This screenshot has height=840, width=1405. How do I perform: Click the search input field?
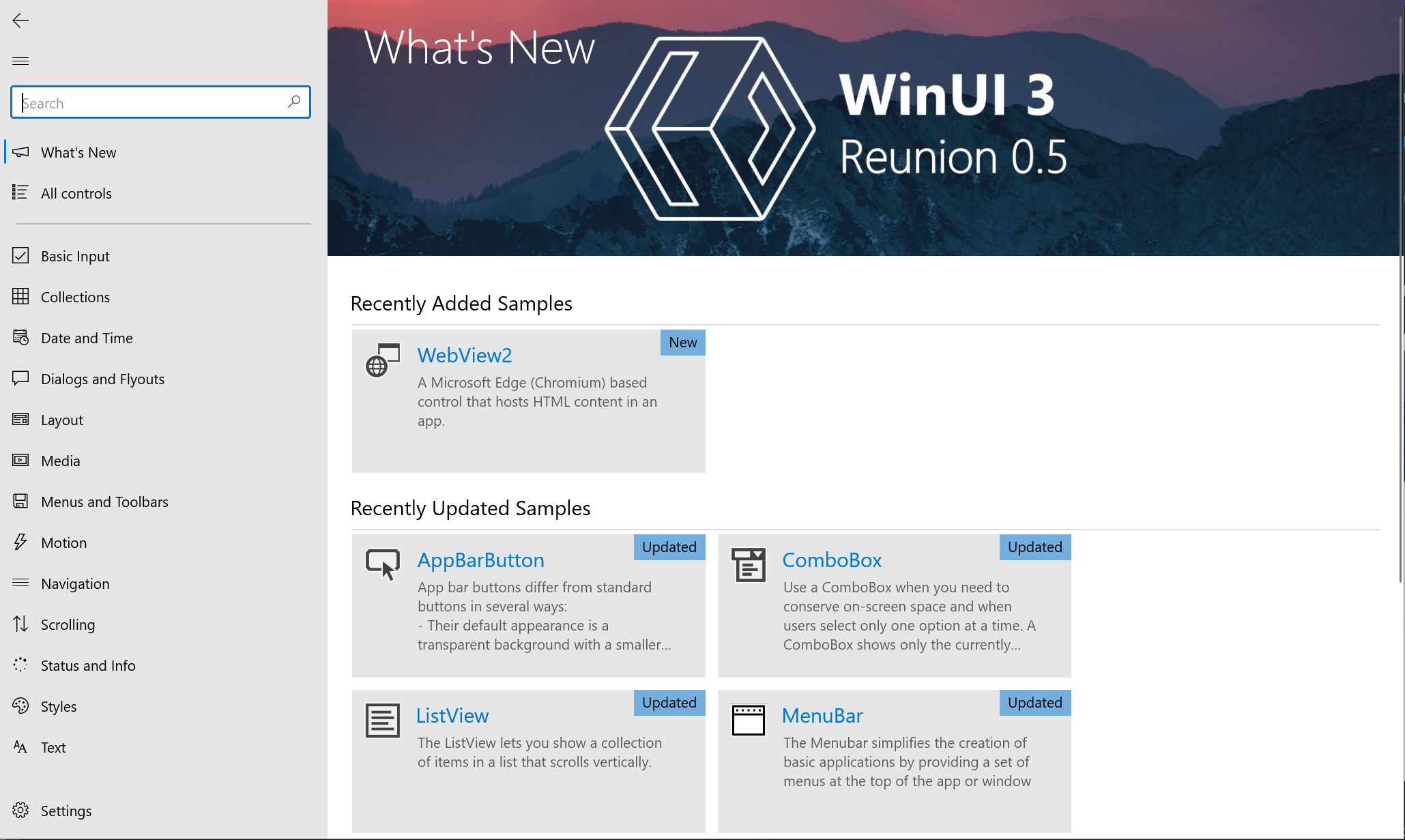coord(160,102)
